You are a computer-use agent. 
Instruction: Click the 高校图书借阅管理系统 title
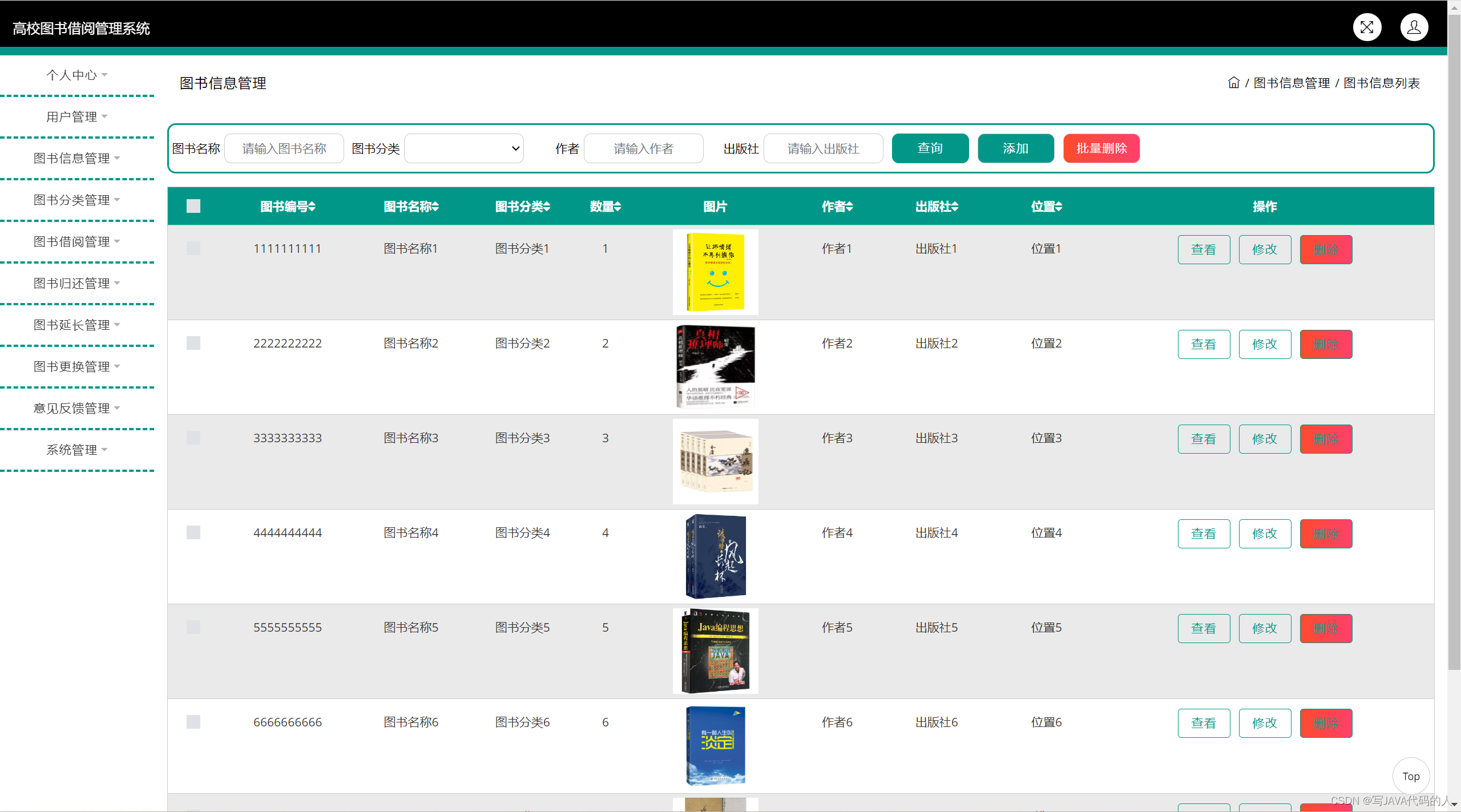click(81, 29)
